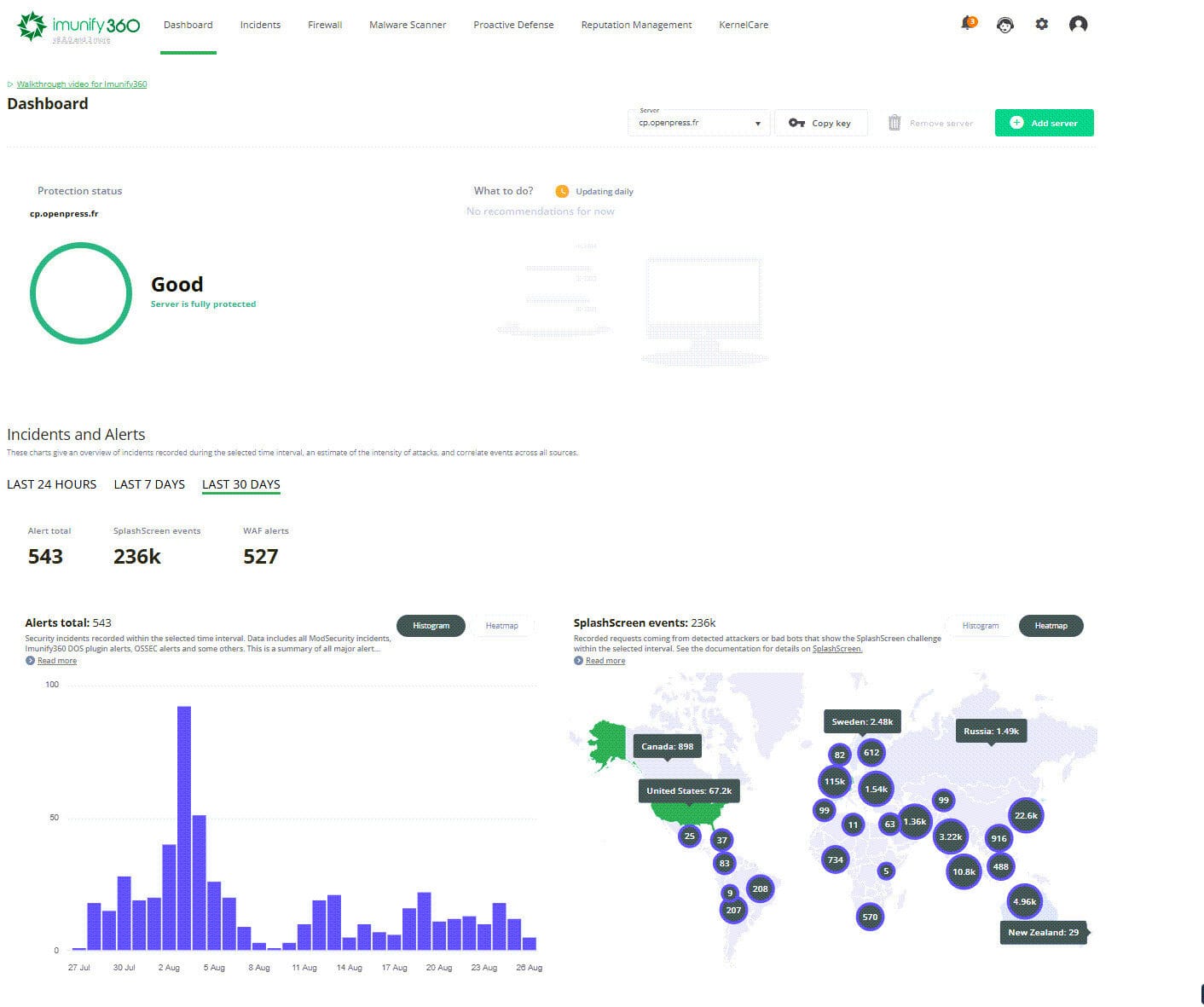Select the LAST 7 DAYS interval

point(149,484)
